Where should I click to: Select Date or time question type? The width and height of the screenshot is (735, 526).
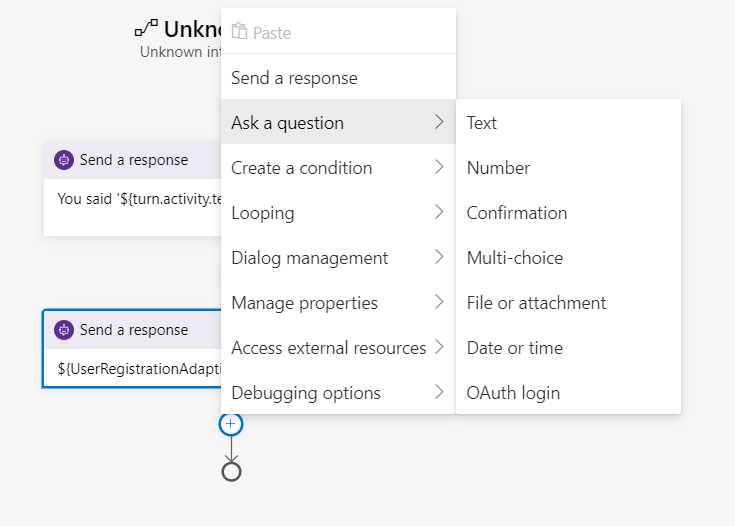568,348
